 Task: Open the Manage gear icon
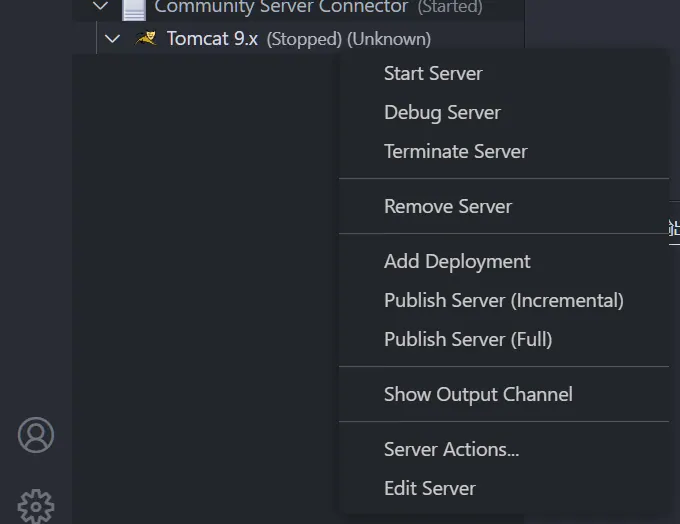[x=36, y=505]
